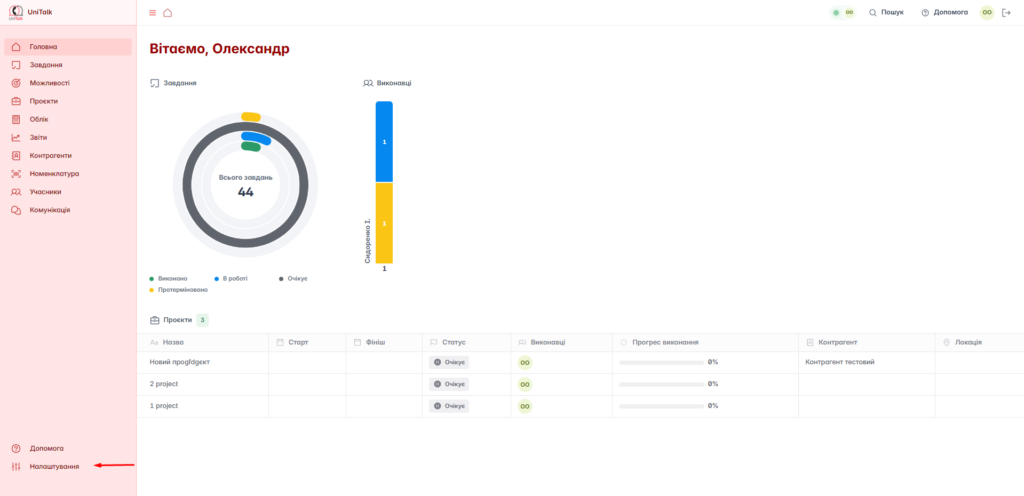Click the UniTalk logo

16,12
